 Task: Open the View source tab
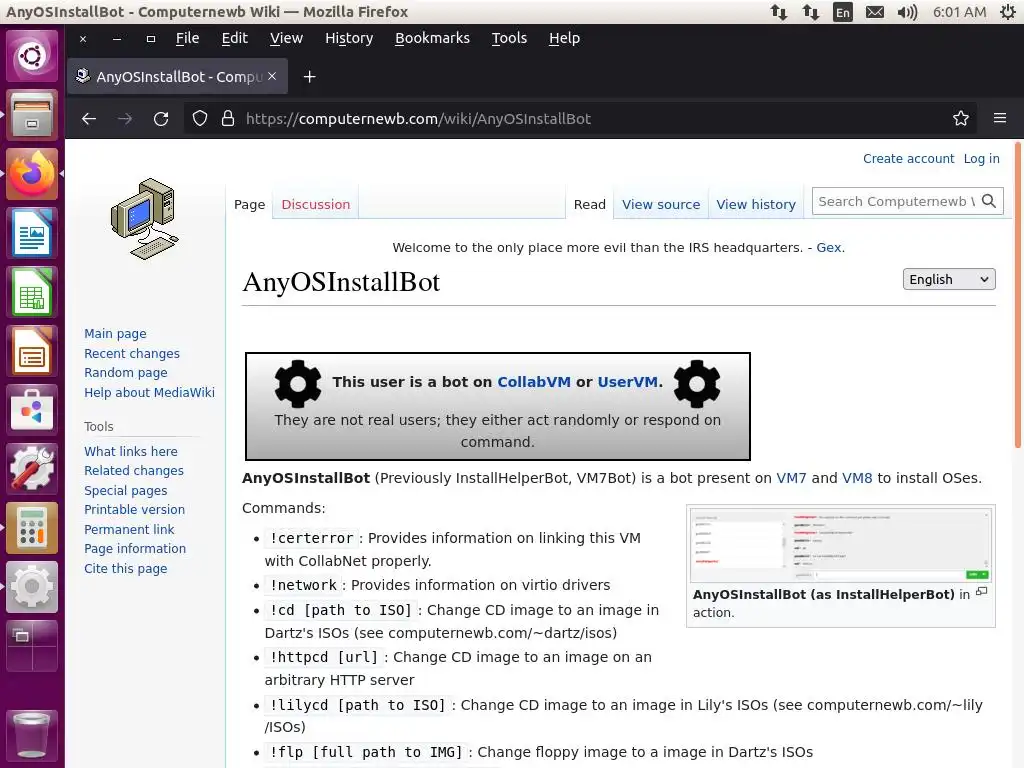pos(661,204)
